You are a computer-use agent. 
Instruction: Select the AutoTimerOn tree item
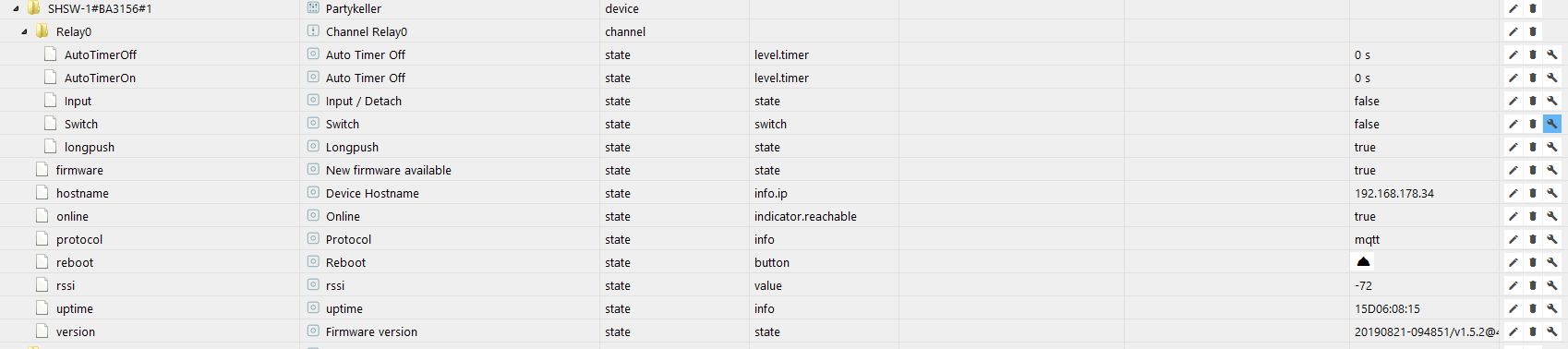pyautogui.click(x=100, y=78)
